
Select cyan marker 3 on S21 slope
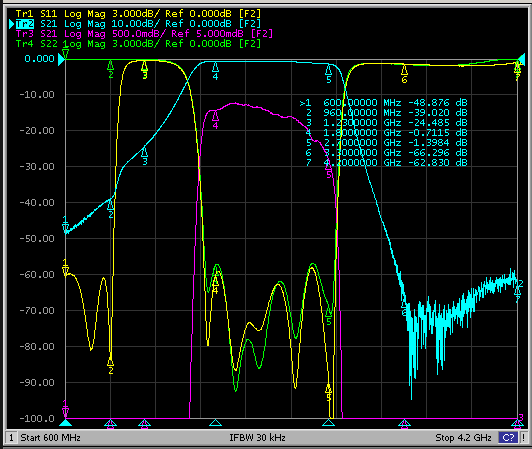145,157
